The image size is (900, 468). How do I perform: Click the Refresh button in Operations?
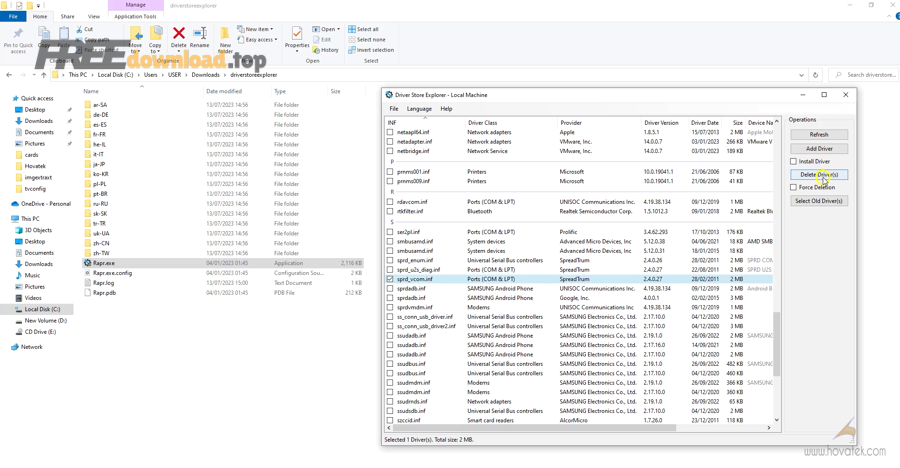click(x=818, y=134)
